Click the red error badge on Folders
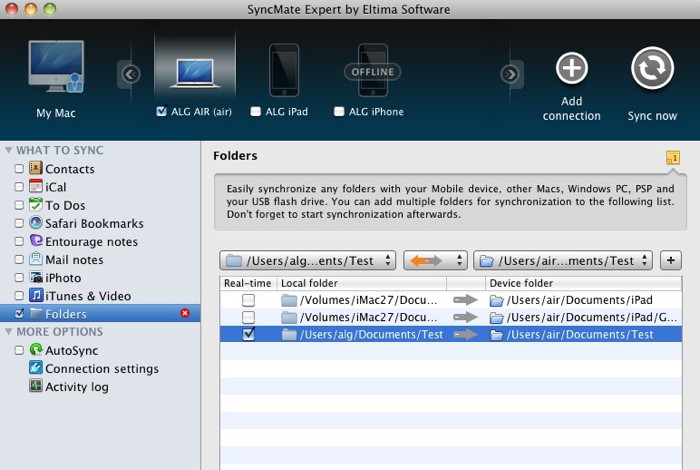Viewport: 700px width, 470px height. point(185,313)
